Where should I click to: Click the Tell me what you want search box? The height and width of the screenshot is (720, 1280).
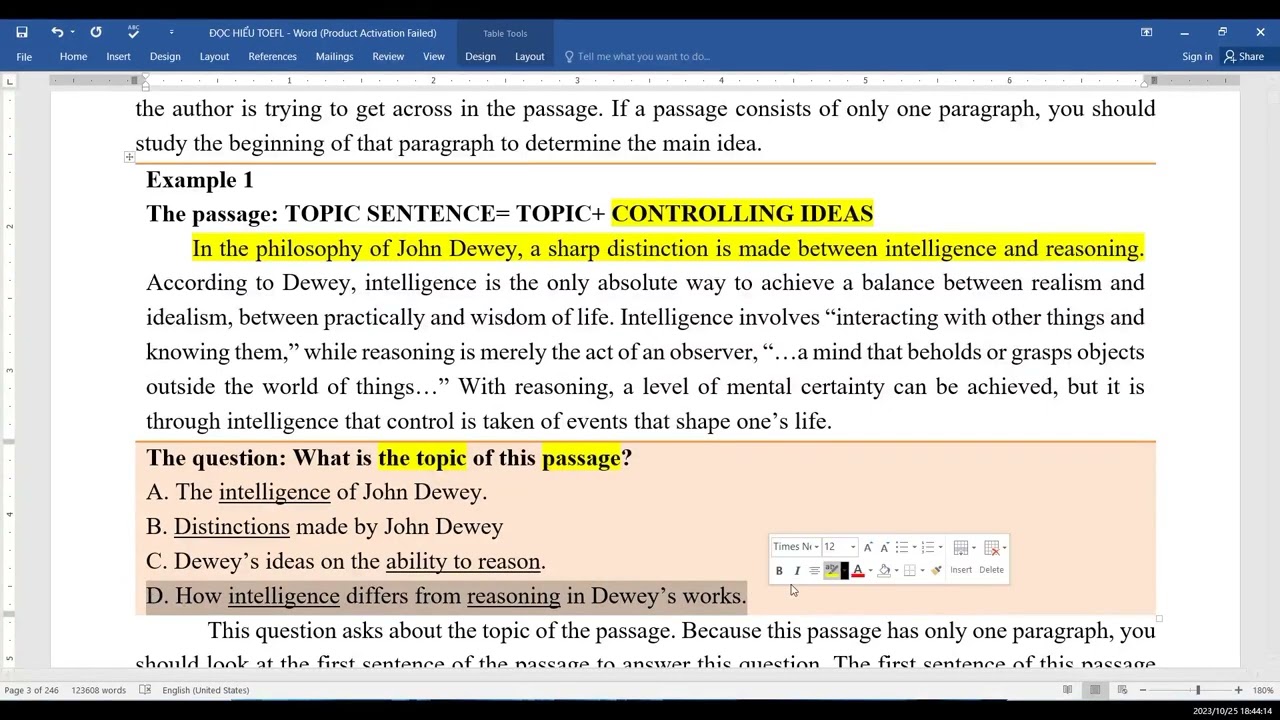click(x=640, y=57)
